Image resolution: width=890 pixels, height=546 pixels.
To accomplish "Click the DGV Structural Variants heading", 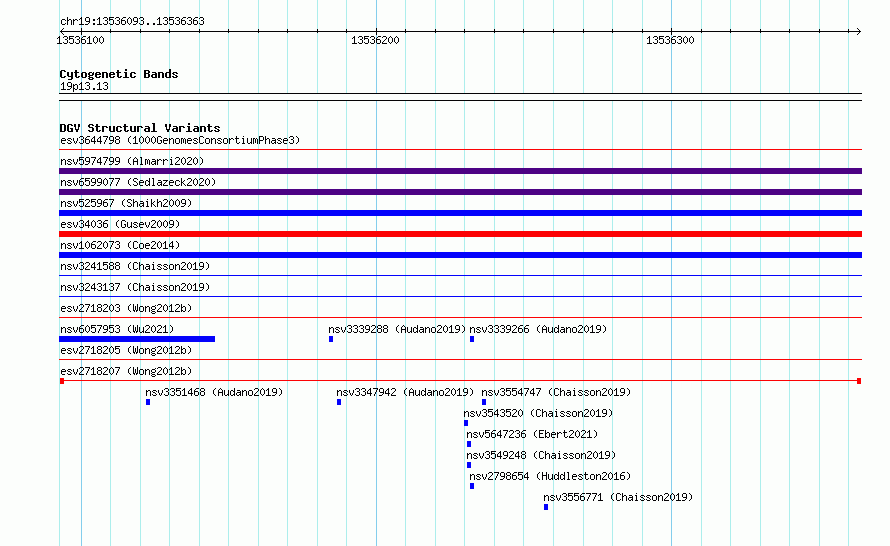I will (x=140, y=128).
